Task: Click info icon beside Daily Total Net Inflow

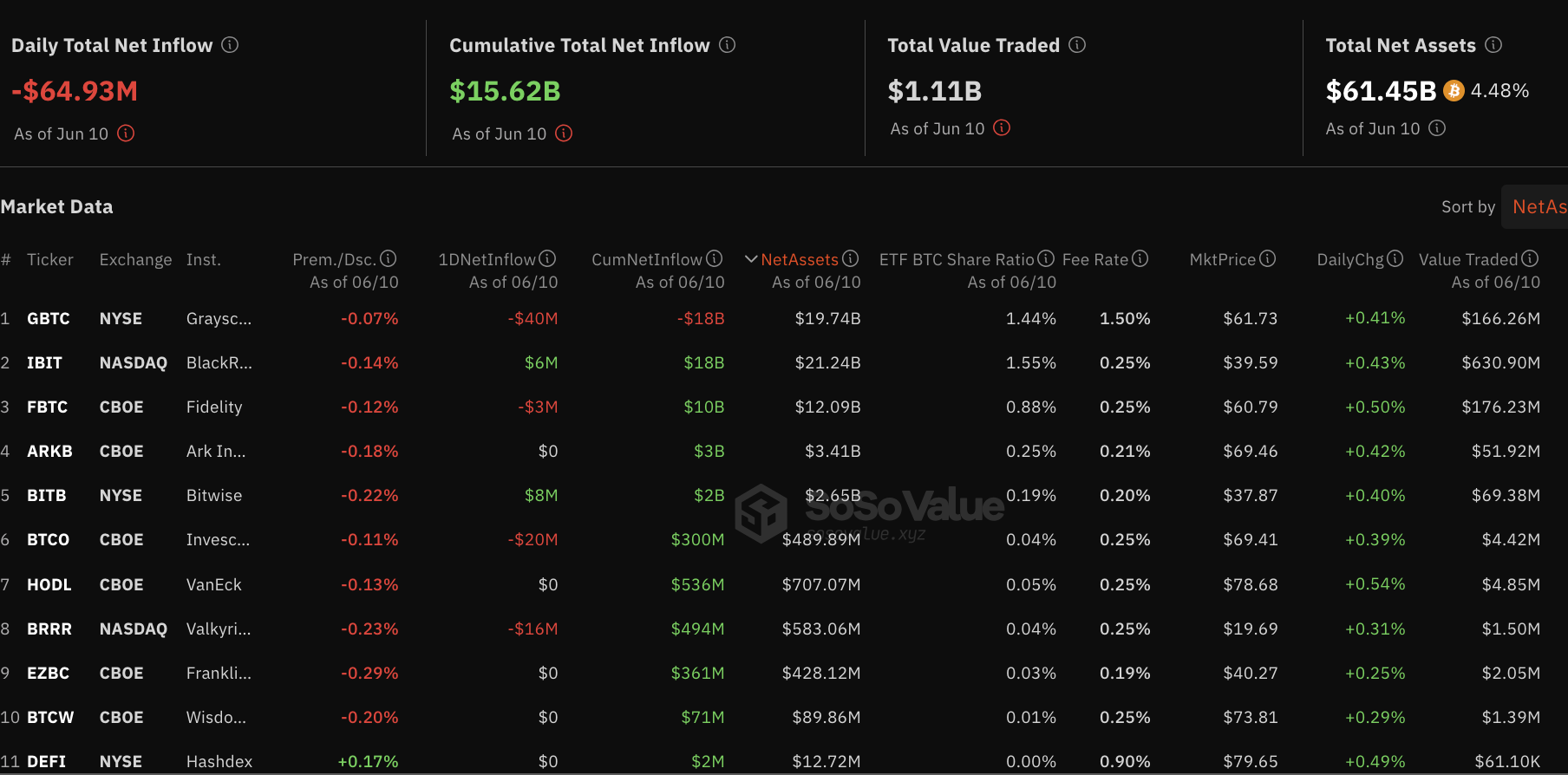Action: tap(230, 44)
